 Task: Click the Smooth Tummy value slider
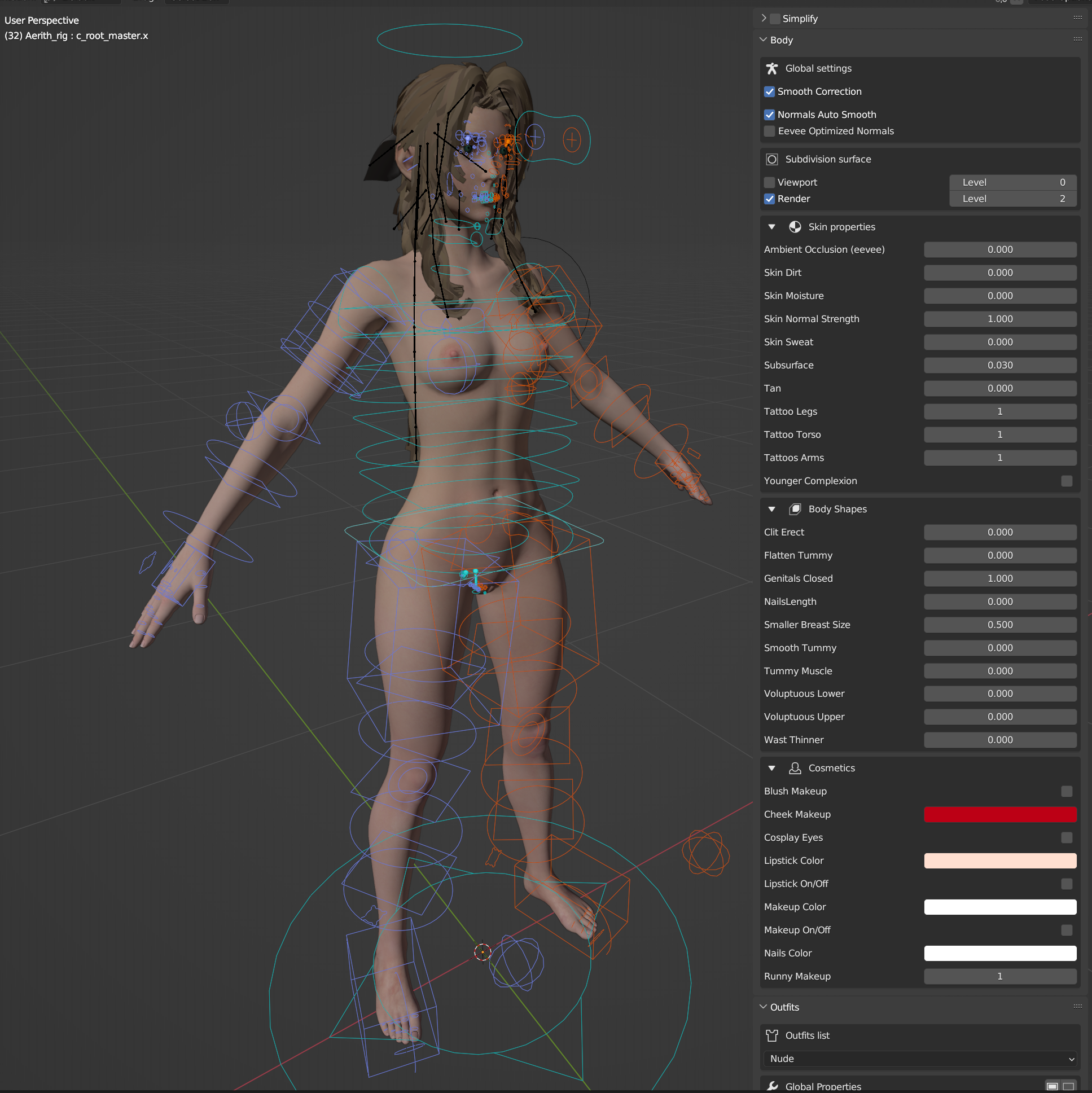coord(1001,649)
